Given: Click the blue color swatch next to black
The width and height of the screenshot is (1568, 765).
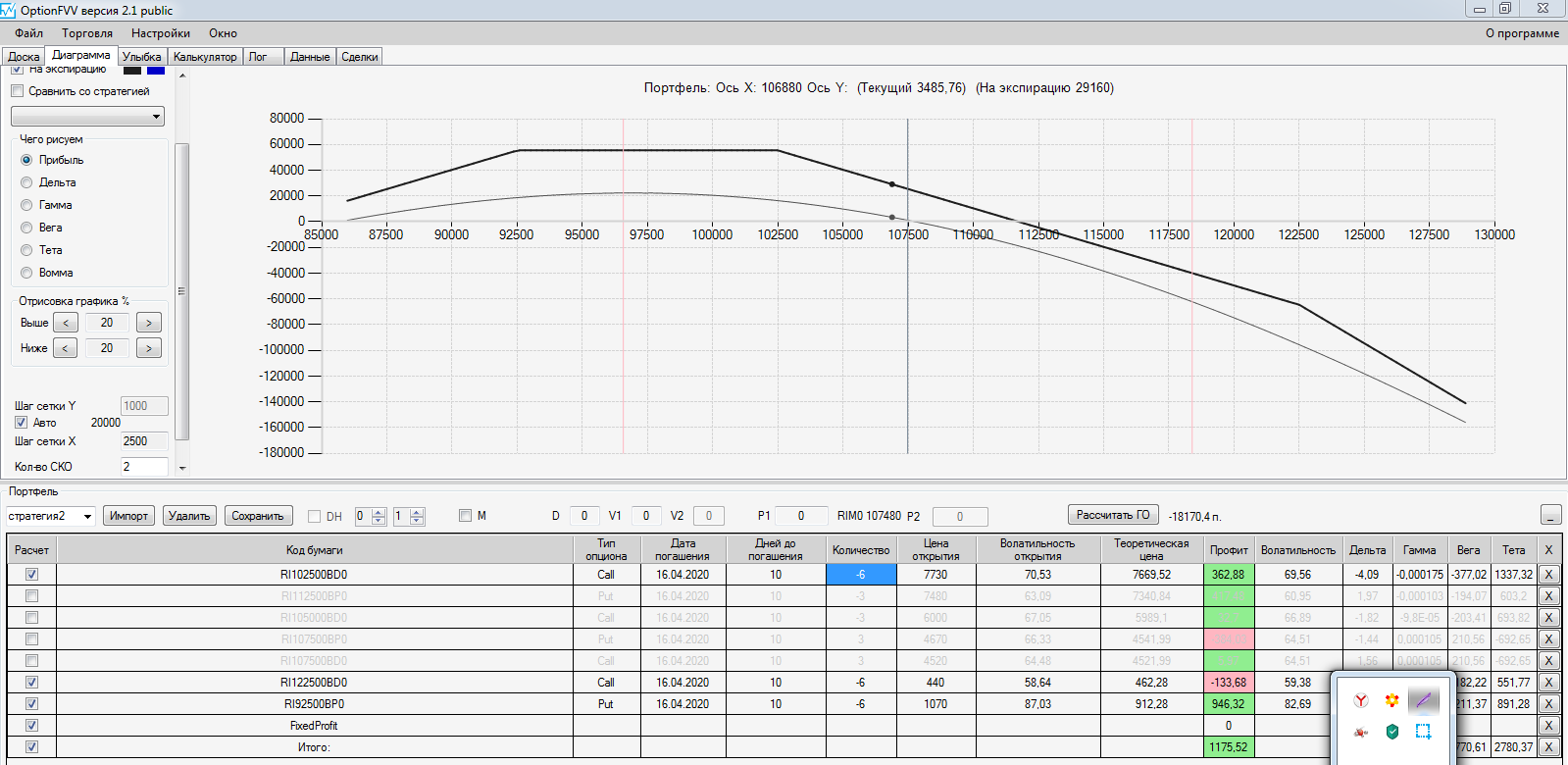Looking at the screenshot, I should [156, 70].
